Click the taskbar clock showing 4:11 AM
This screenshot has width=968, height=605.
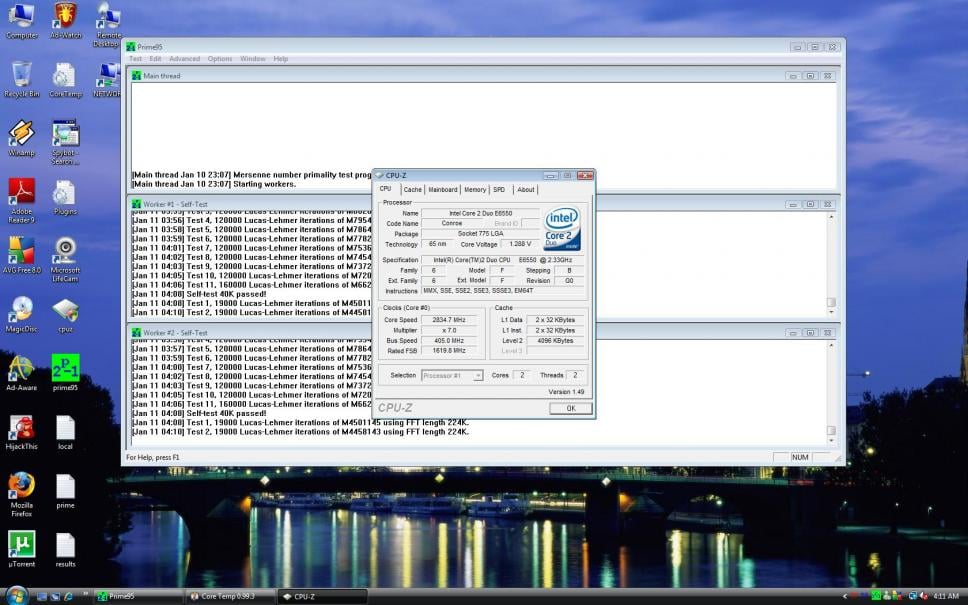tap(946, 596)
